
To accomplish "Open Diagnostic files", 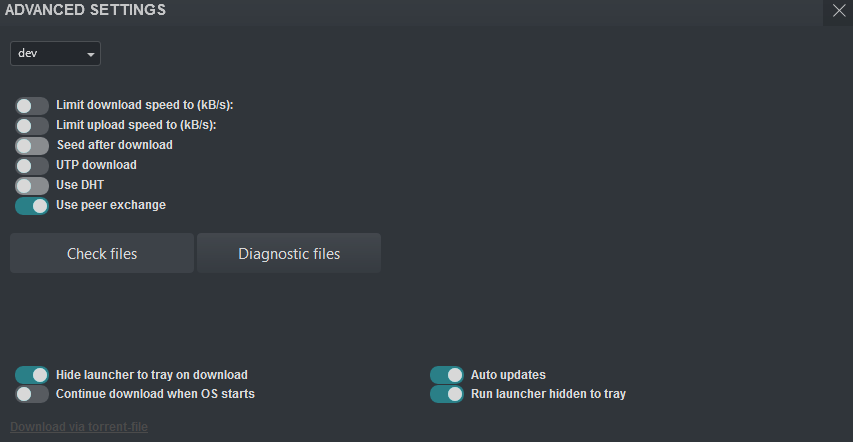I will (289, 253).
